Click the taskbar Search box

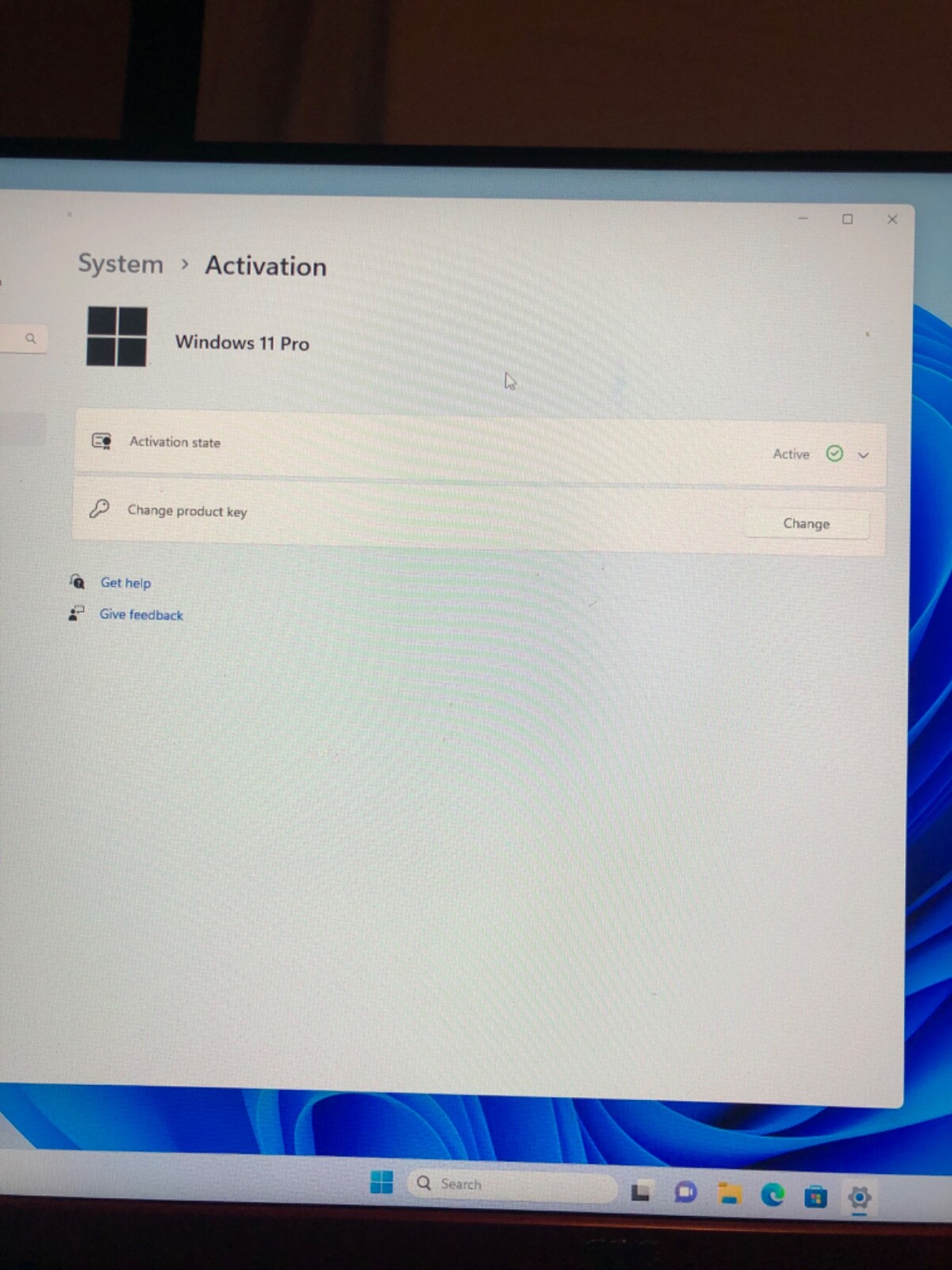tap(512, 1185)
